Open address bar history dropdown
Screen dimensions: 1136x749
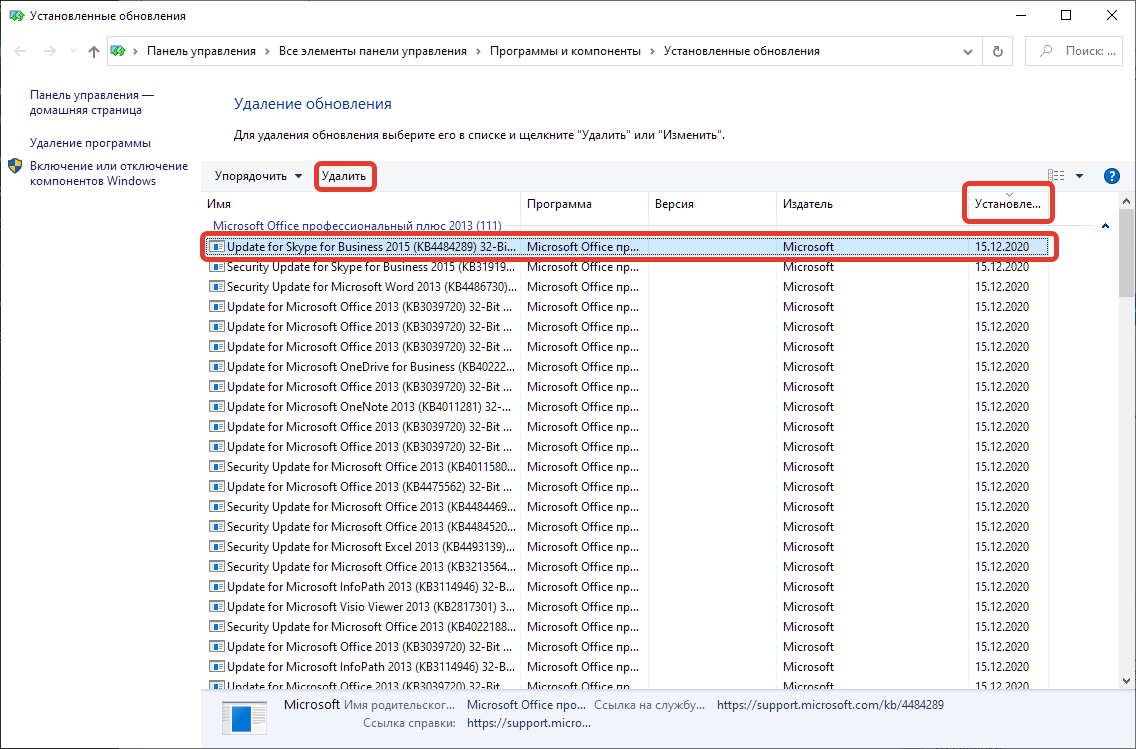coord(966,51)
